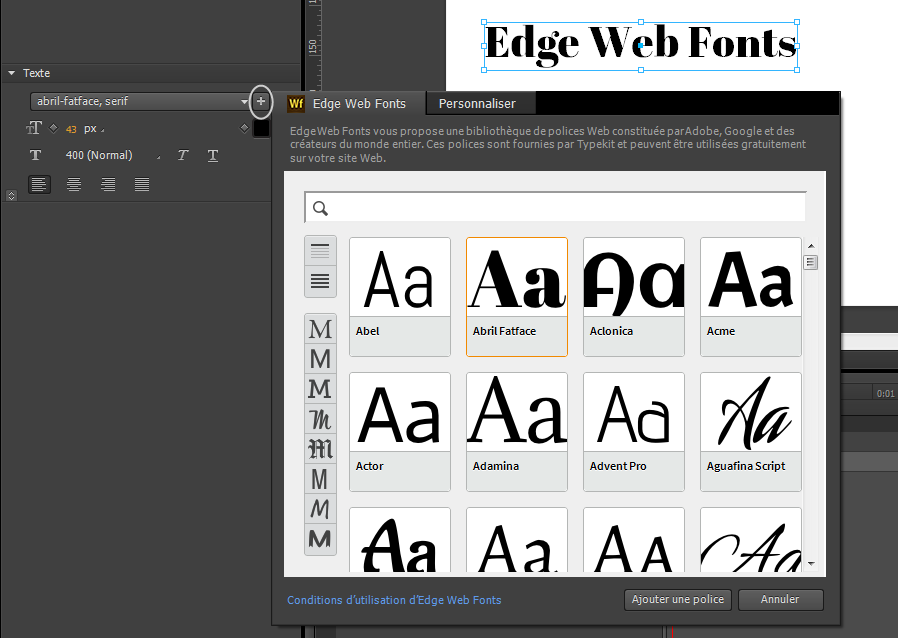The width and height of the screenshot is (898, 638).
Task: Click the Ajouter une police button
Action: pos(678,600)
